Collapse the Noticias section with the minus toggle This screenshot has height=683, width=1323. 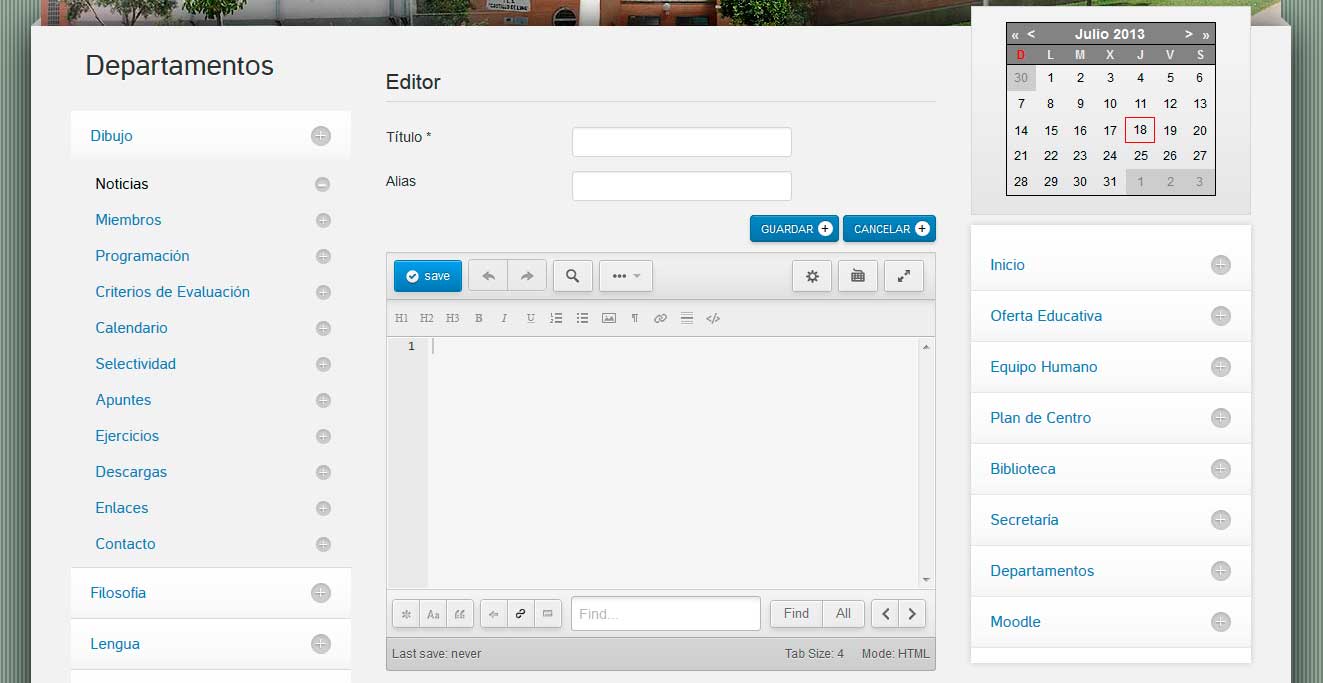pos(322,184)
